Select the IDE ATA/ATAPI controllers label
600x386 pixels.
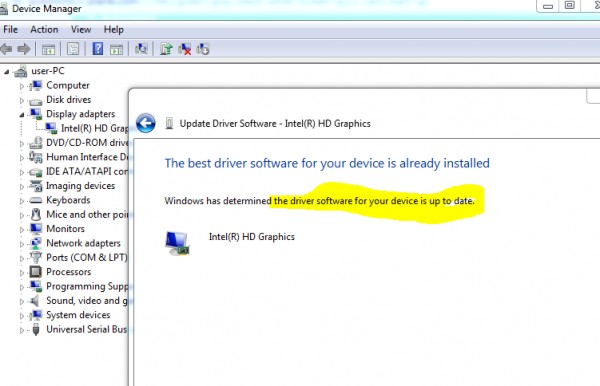(87, 171)
